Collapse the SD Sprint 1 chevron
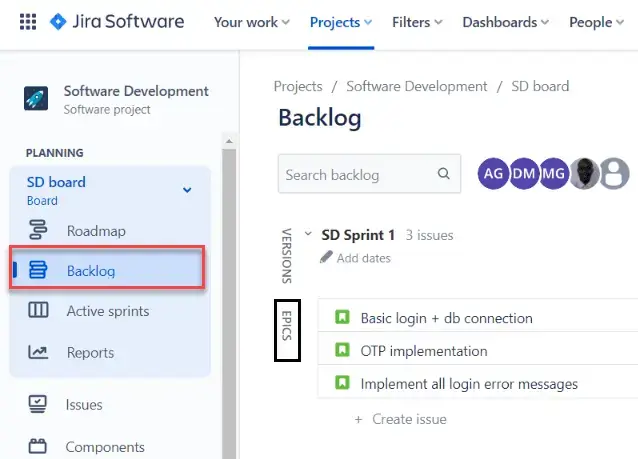 (308, 234)
